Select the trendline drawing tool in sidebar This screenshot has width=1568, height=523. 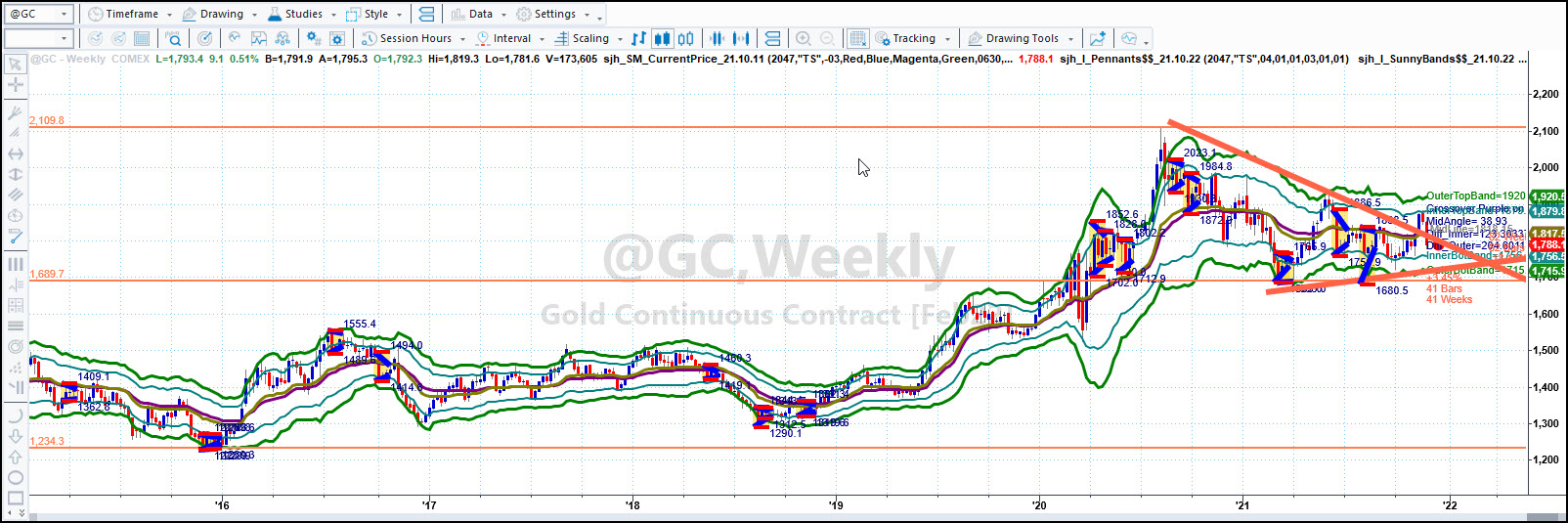coord(15,132)
